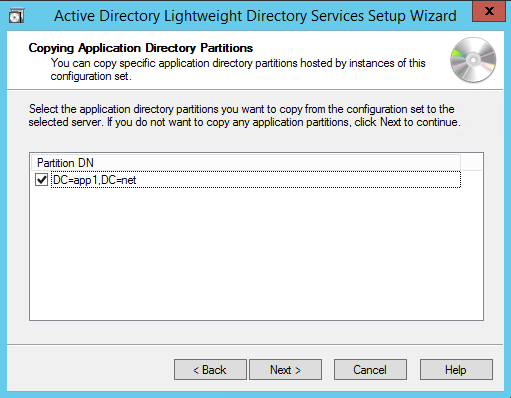
Task: Click the setup wizard icon in title bar
Action: 16,16
